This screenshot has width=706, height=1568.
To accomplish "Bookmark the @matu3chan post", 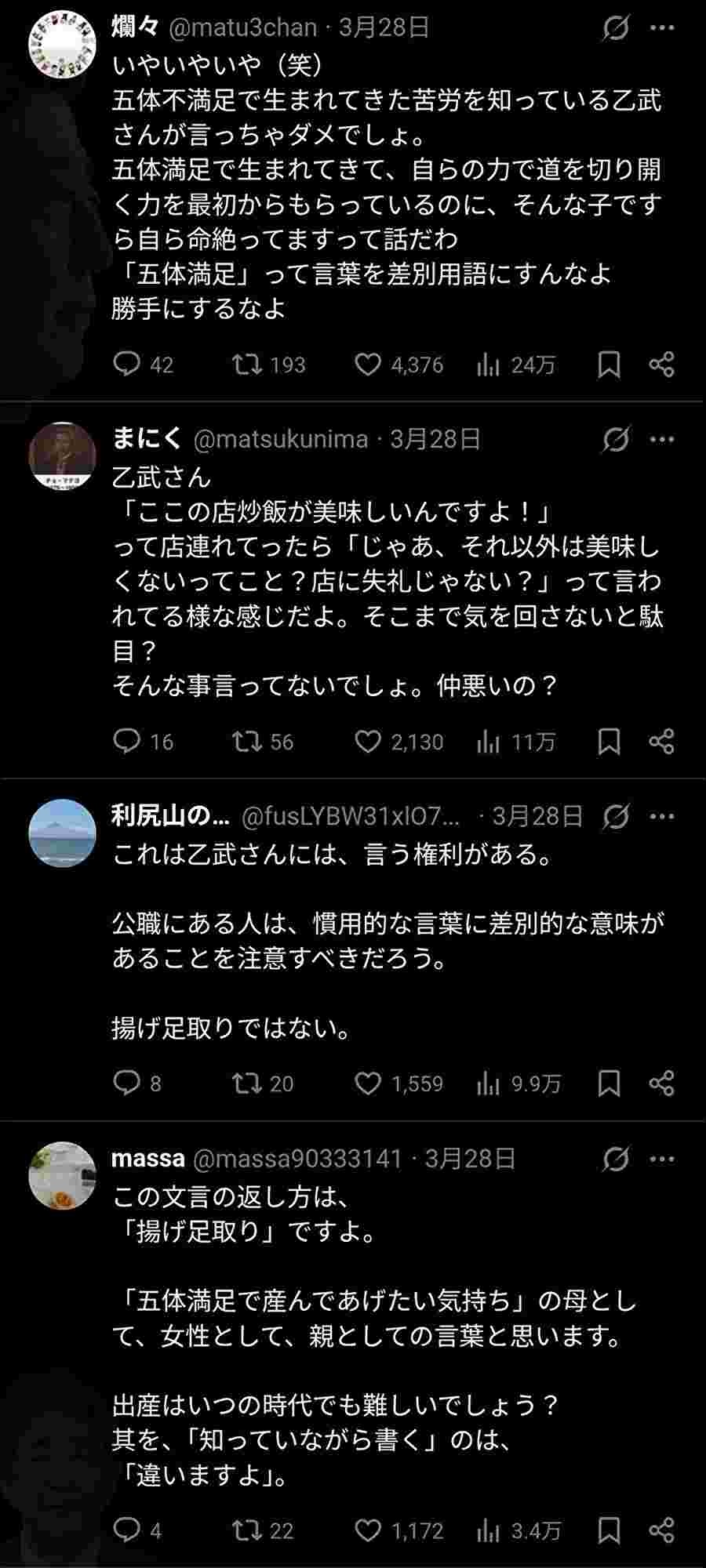I will click(x=609, y=365).
